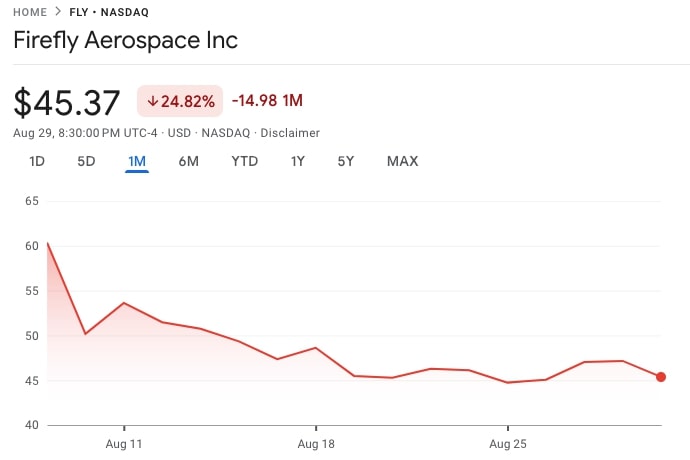Click the $45.37 stock price

[x=67, y=103]
